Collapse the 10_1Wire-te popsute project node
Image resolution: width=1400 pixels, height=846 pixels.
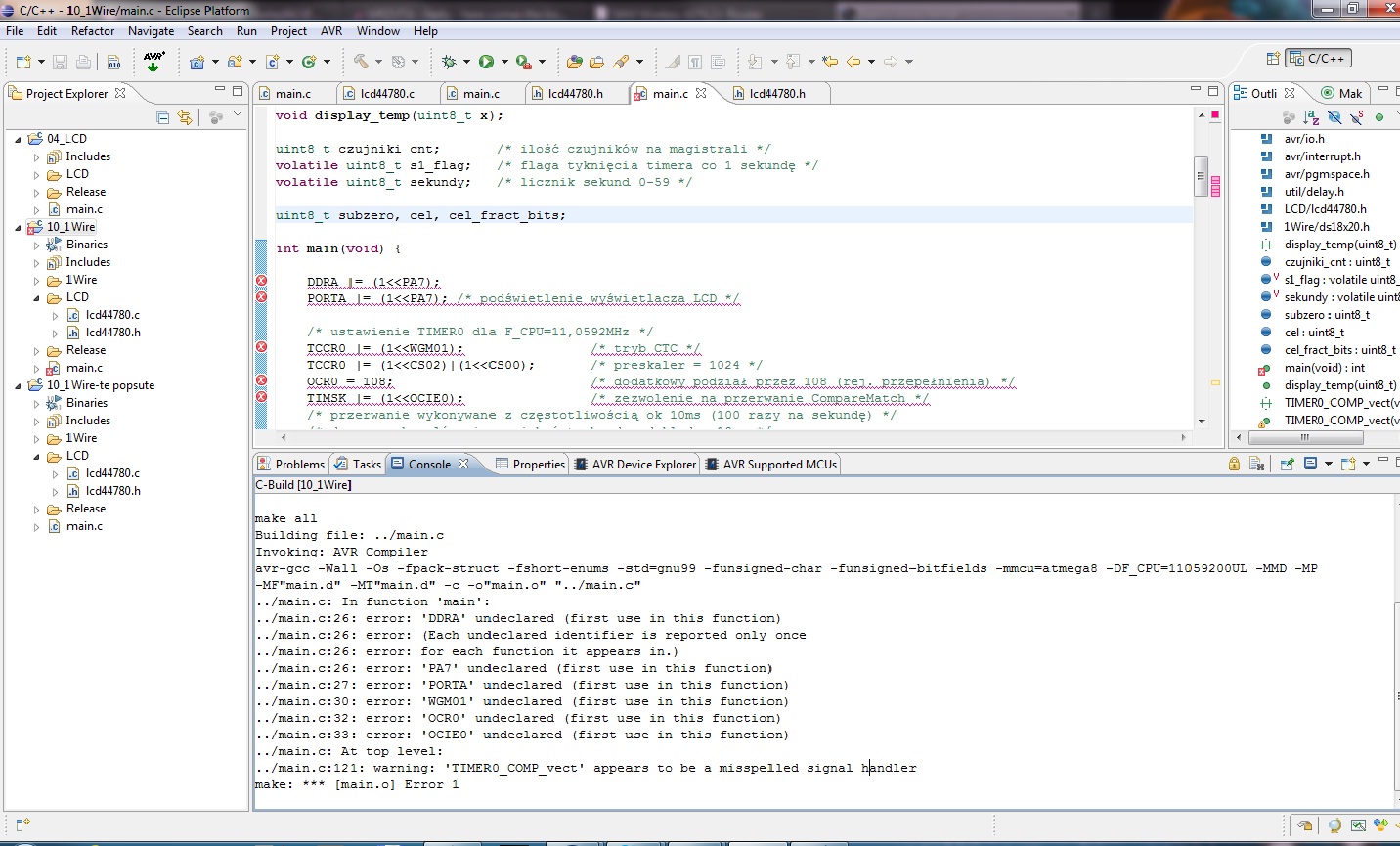[x=18, y=385]
